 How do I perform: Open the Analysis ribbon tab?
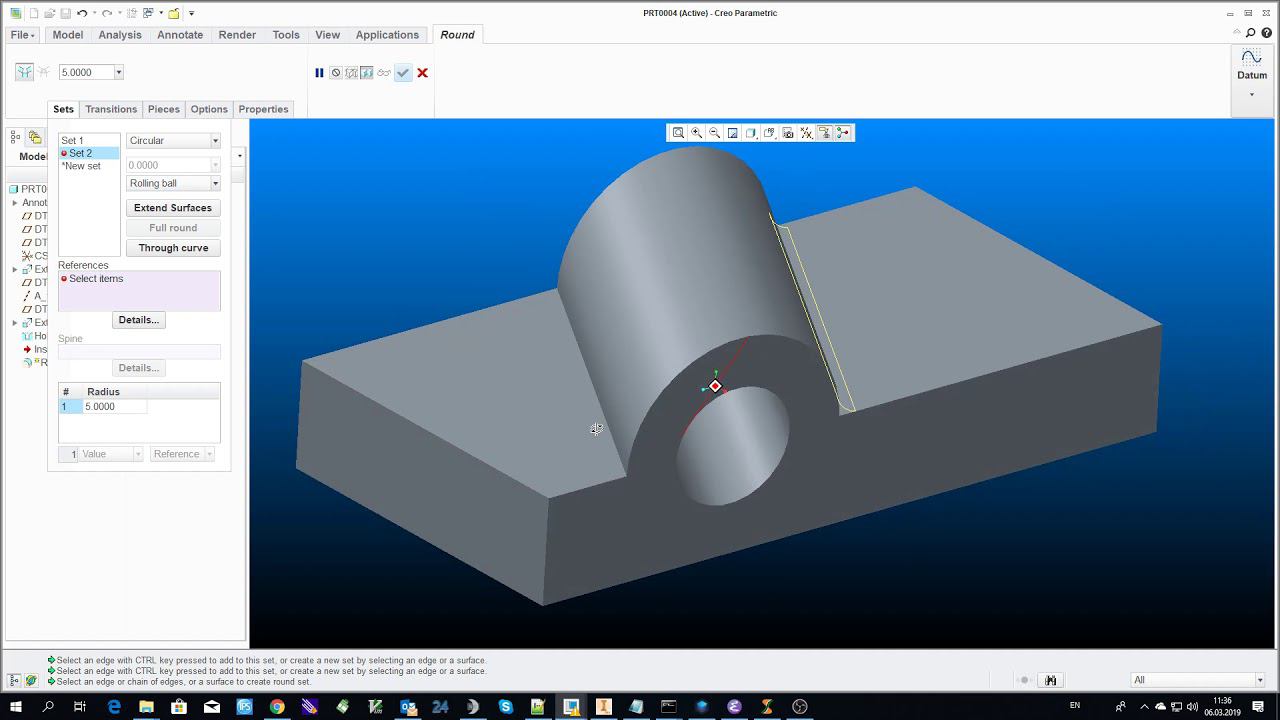[120, 35]
